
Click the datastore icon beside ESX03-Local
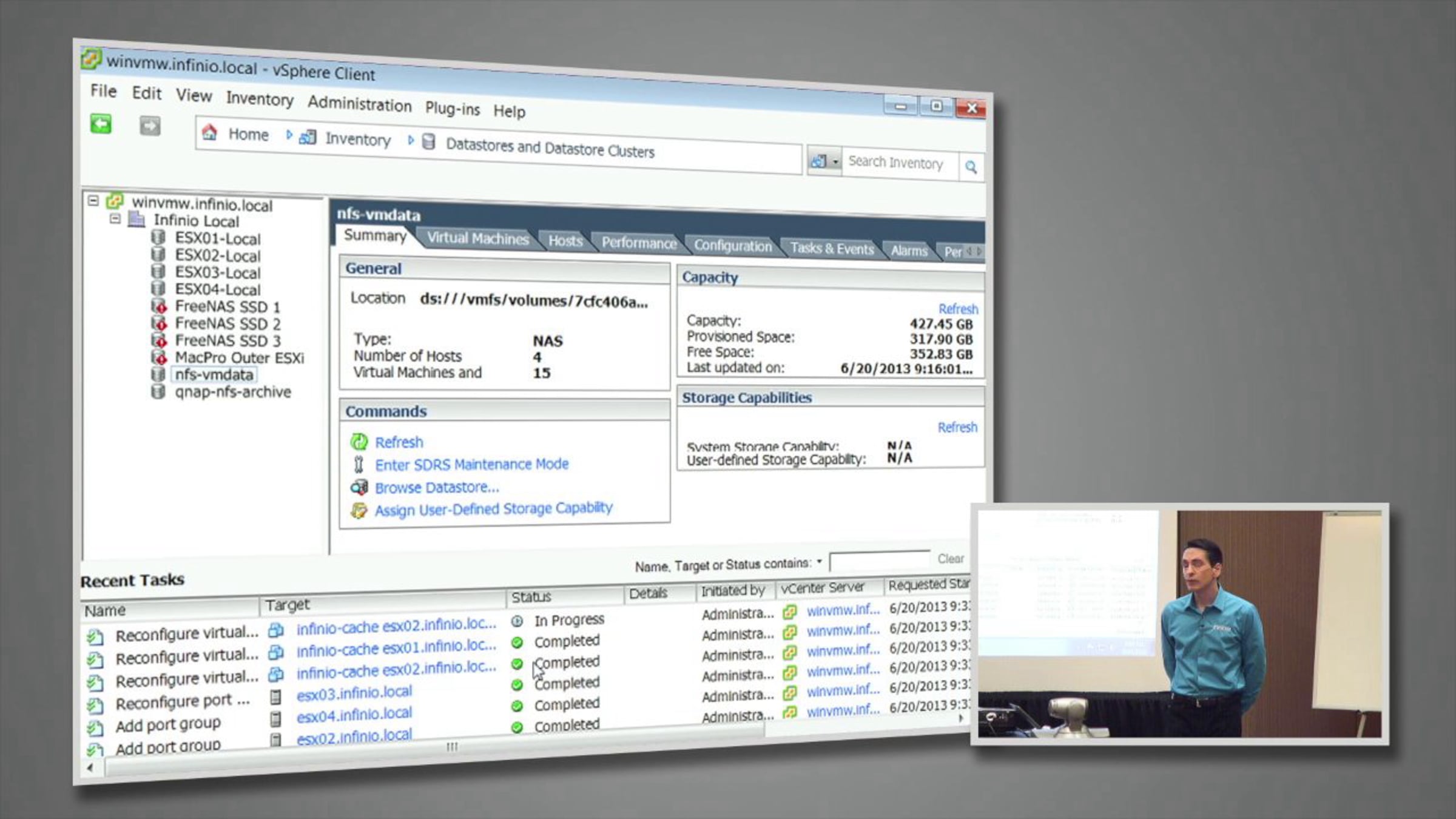point(158,271)
